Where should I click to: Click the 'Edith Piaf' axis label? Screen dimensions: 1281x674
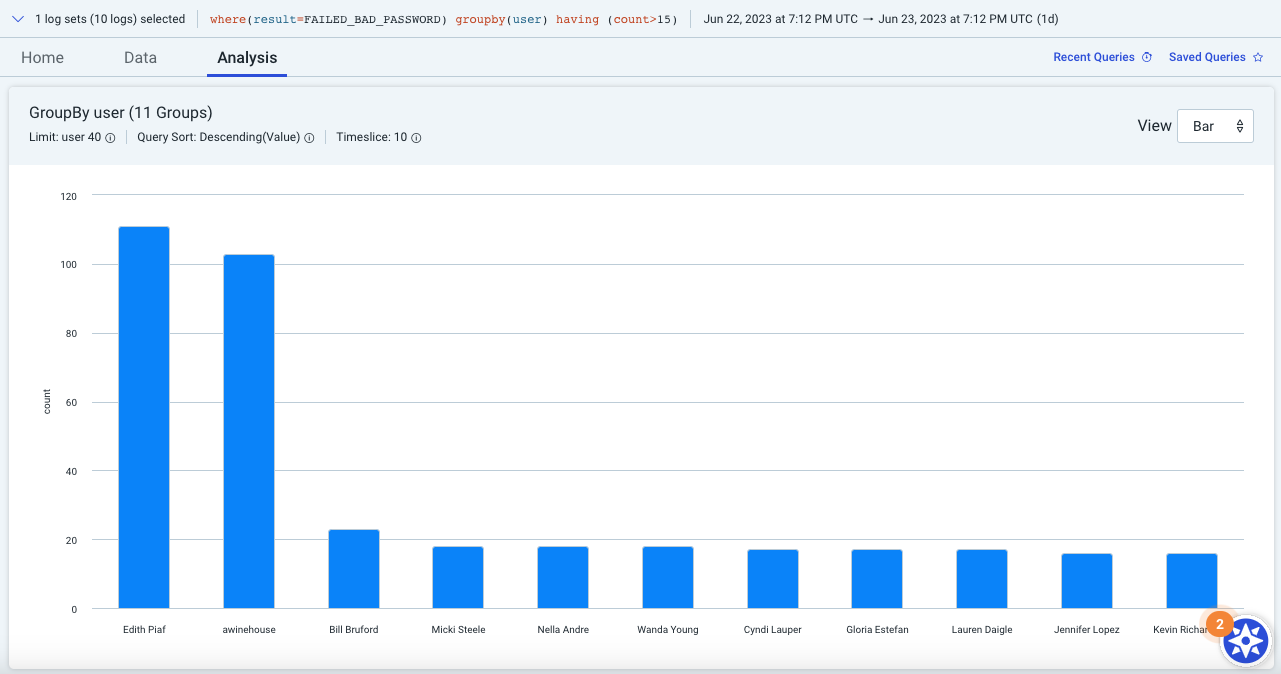(144, 630)
